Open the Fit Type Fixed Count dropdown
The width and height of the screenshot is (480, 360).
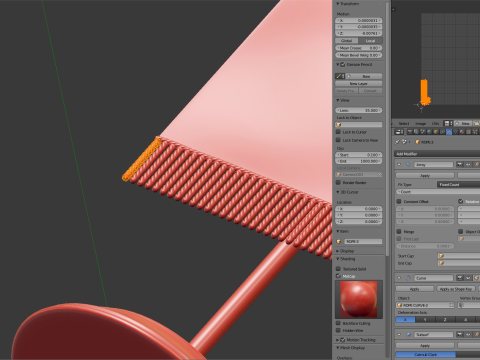point(458,184)
